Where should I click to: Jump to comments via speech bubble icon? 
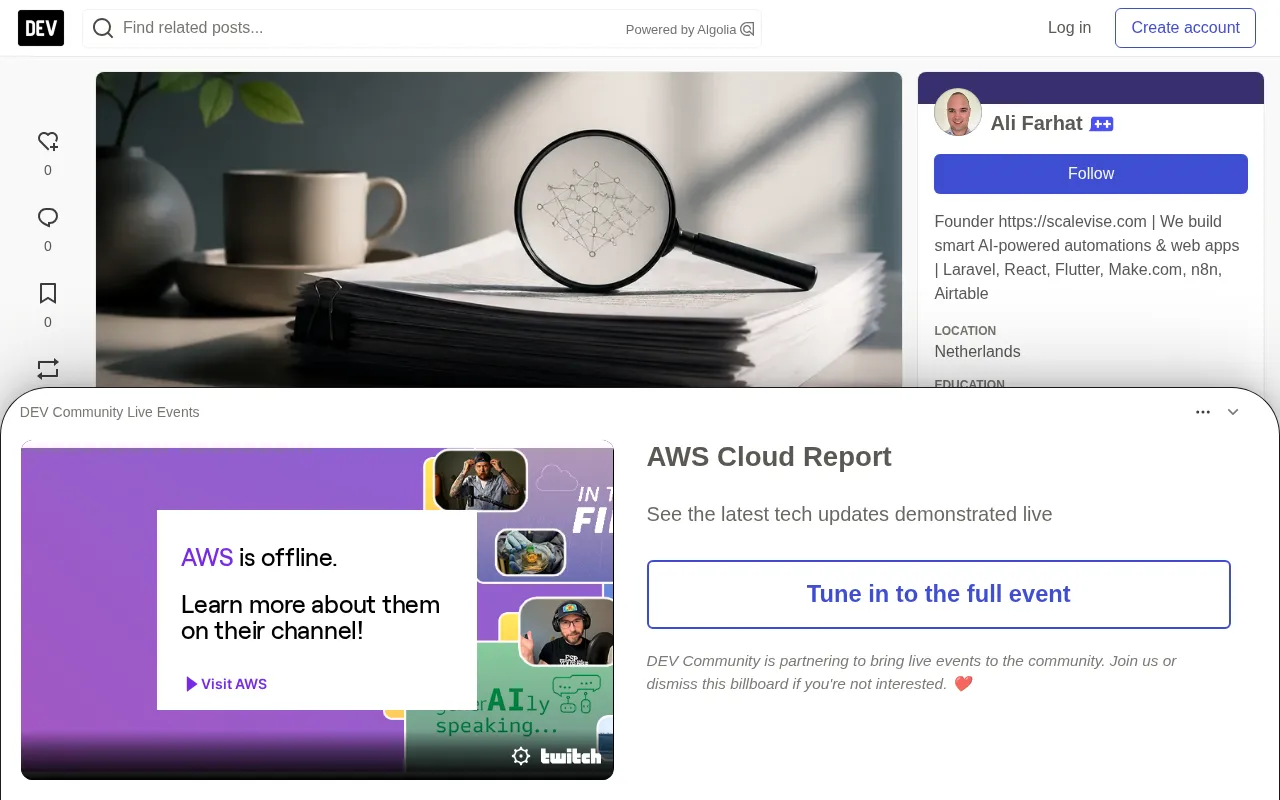(48, 217)
